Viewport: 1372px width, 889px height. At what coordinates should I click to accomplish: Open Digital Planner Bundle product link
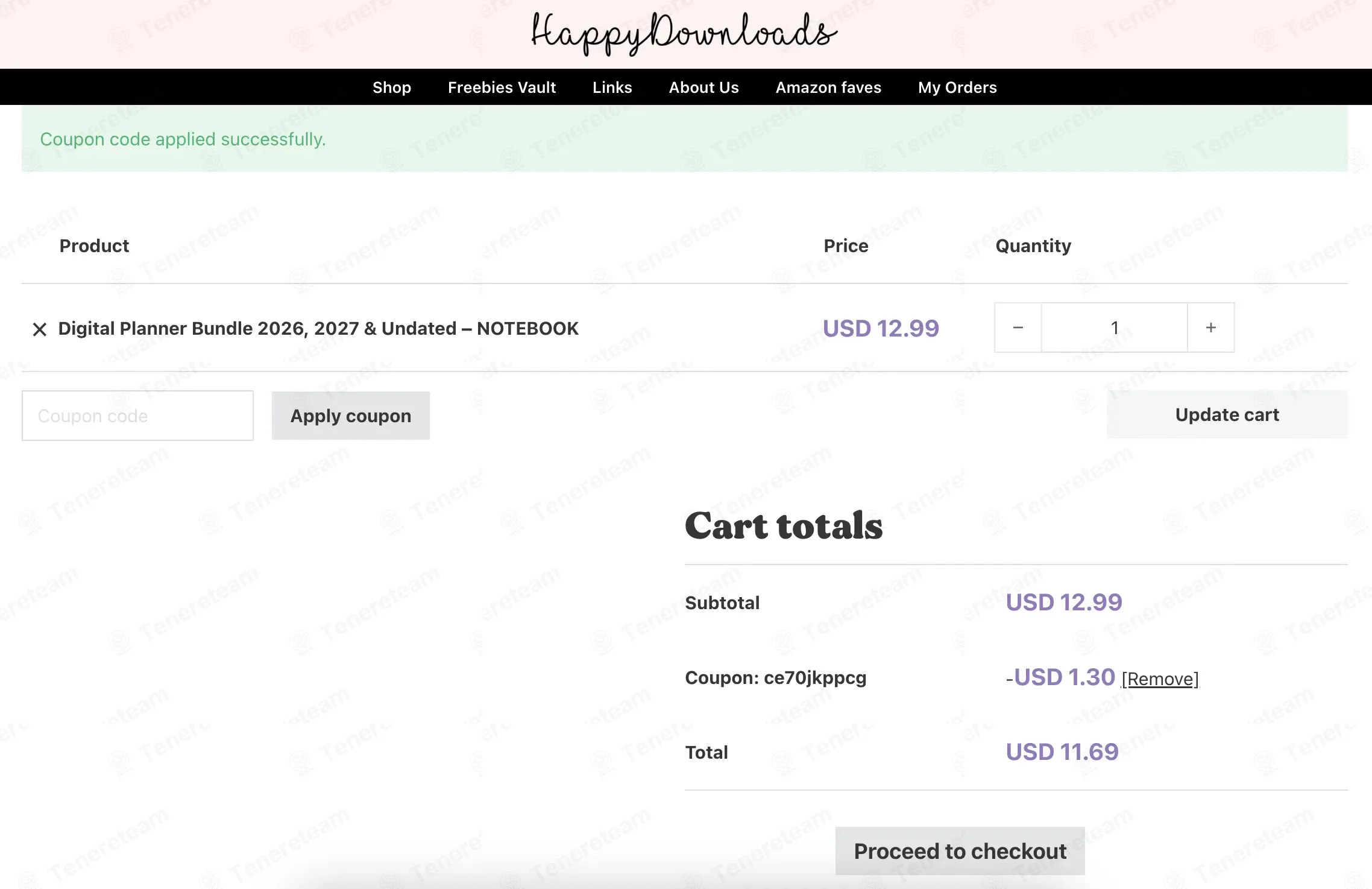[x=318, y=329]
